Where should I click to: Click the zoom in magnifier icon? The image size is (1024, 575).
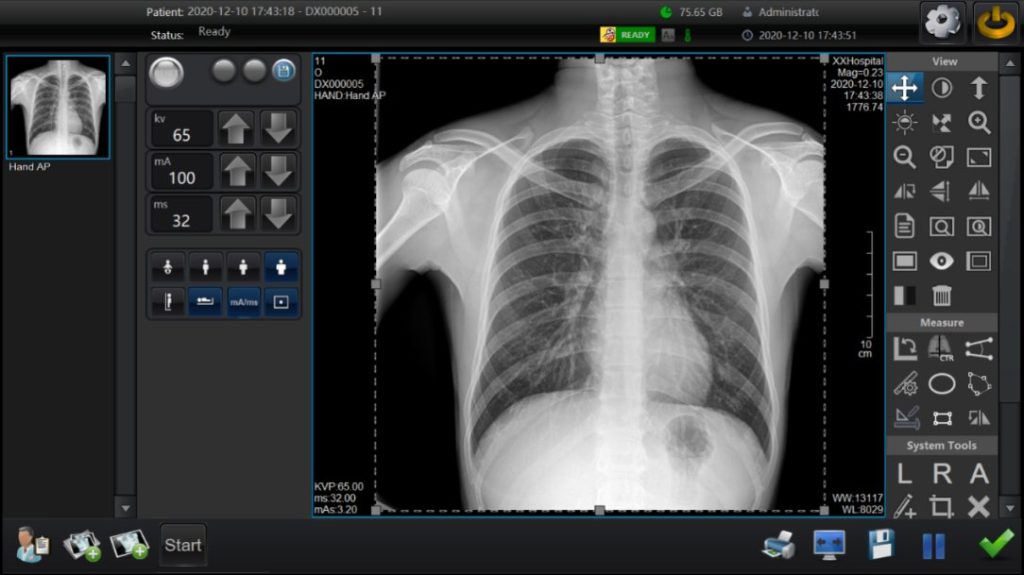(x=979, y=122)
